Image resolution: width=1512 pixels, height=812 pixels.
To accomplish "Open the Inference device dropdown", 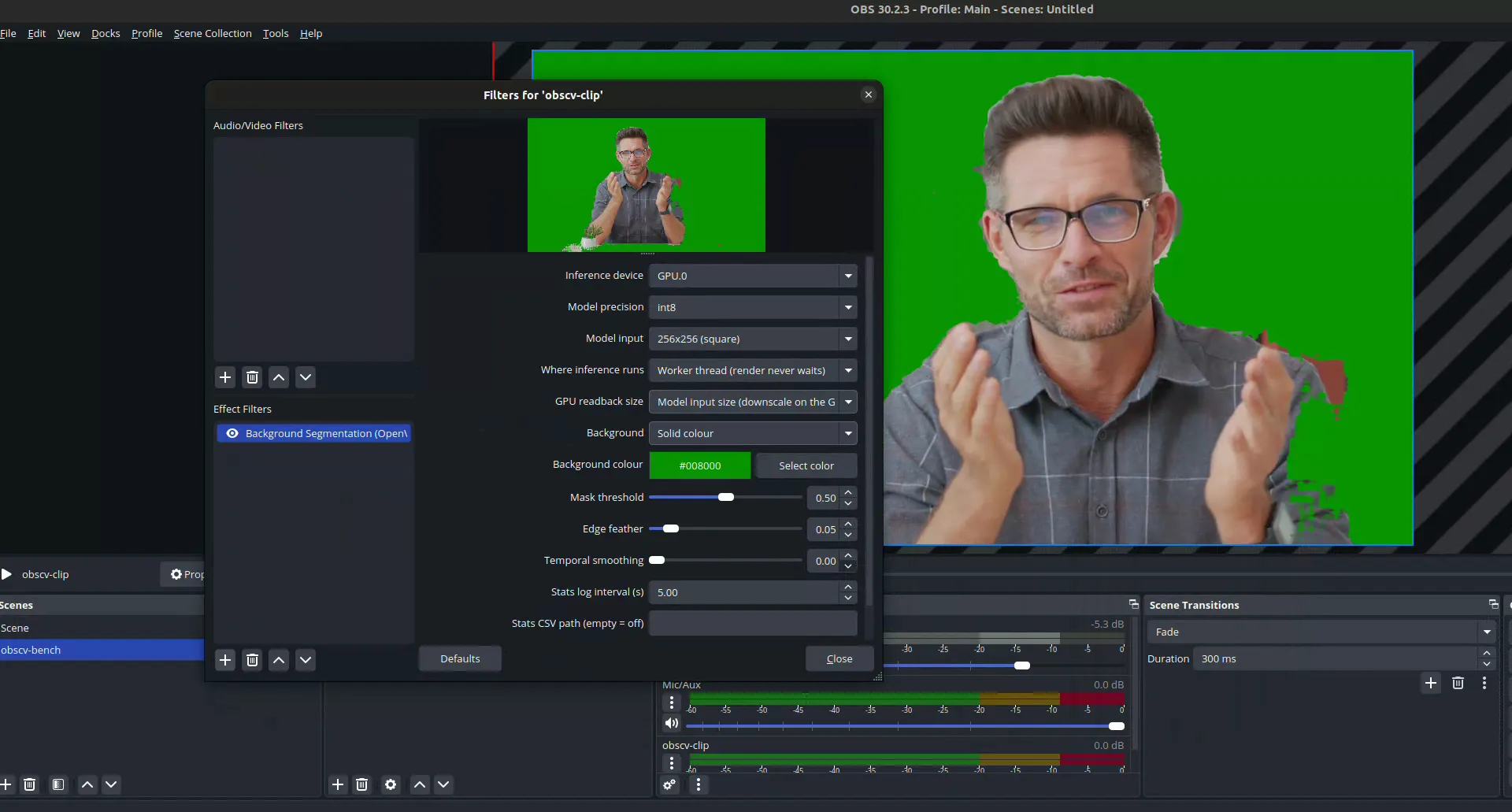I will pyautogui.click(x=753, y=276).
